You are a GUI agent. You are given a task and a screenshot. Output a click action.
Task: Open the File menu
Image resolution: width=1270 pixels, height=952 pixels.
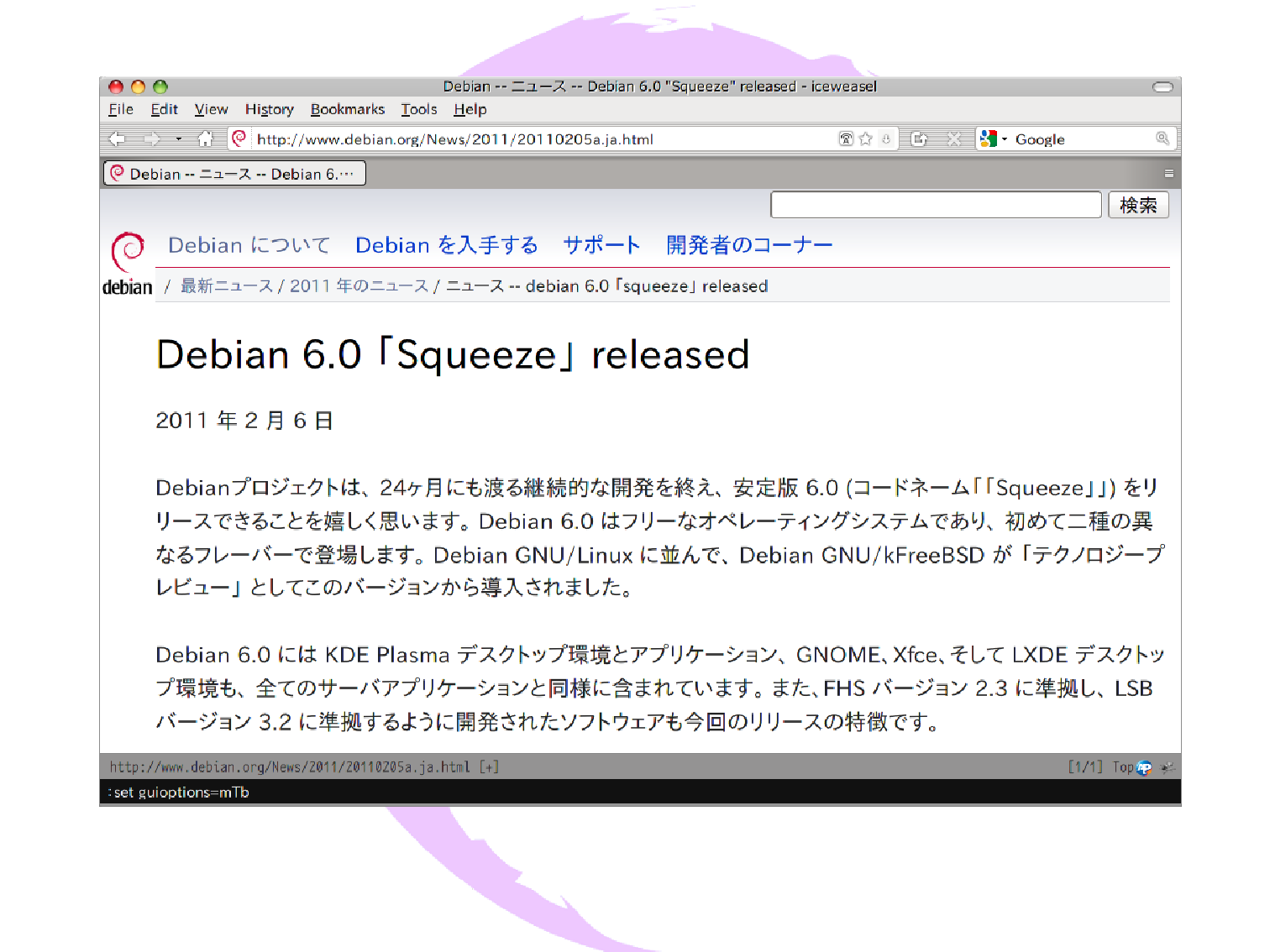121,109
